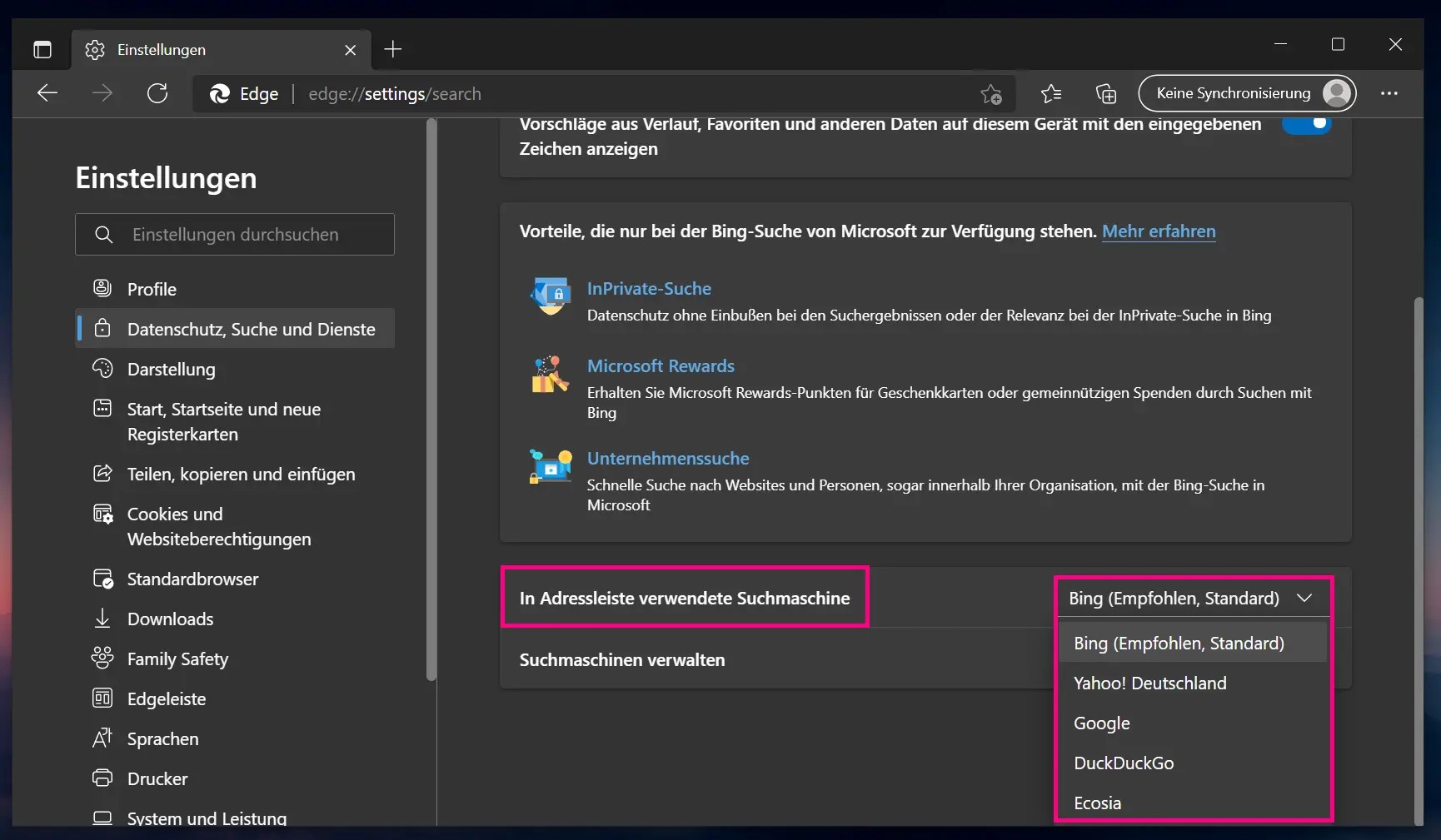Select Google from the search engine list

pos(1102,723)
